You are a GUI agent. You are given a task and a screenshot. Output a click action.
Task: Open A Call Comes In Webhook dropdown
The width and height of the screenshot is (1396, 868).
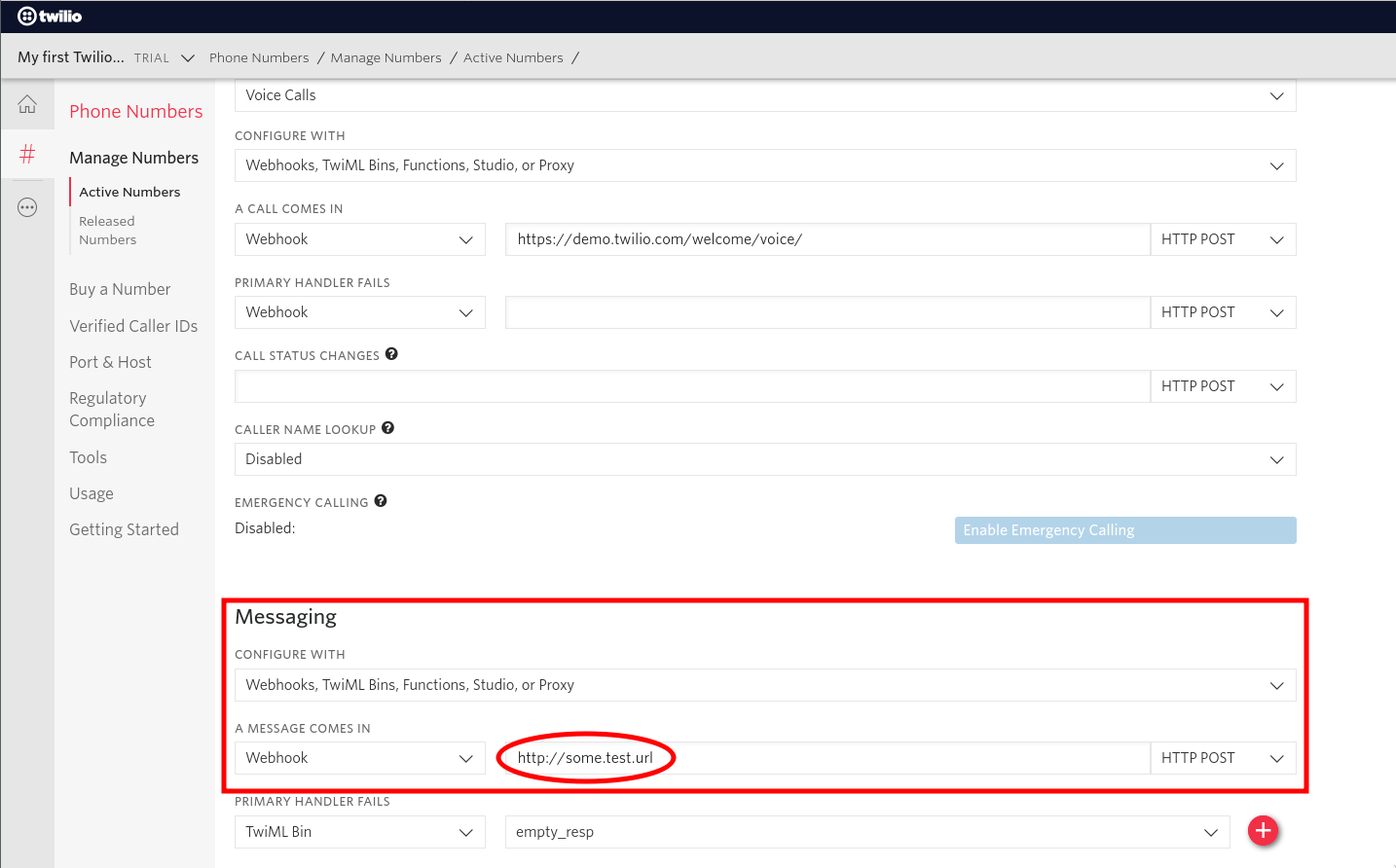360,239
